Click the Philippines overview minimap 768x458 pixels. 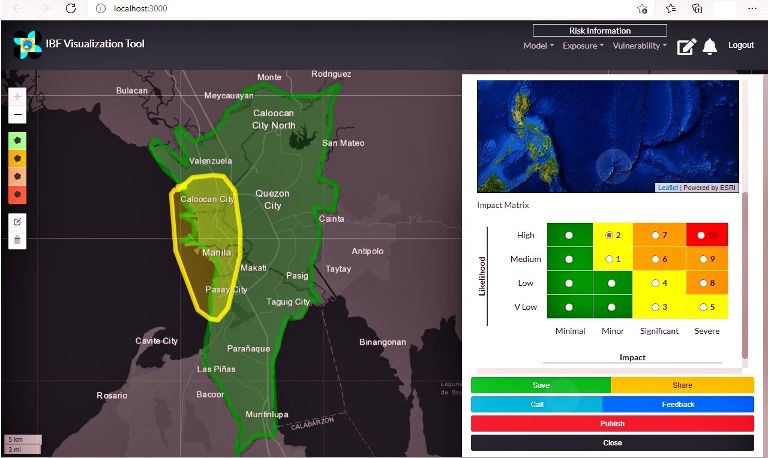(x=608, y=136)
